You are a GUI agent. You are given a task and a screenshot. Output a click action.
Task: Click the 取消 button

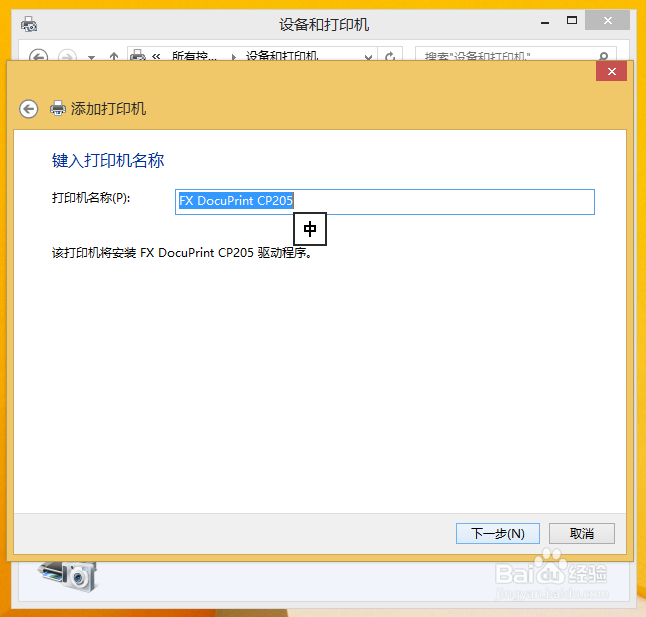(x=582, y=533)
